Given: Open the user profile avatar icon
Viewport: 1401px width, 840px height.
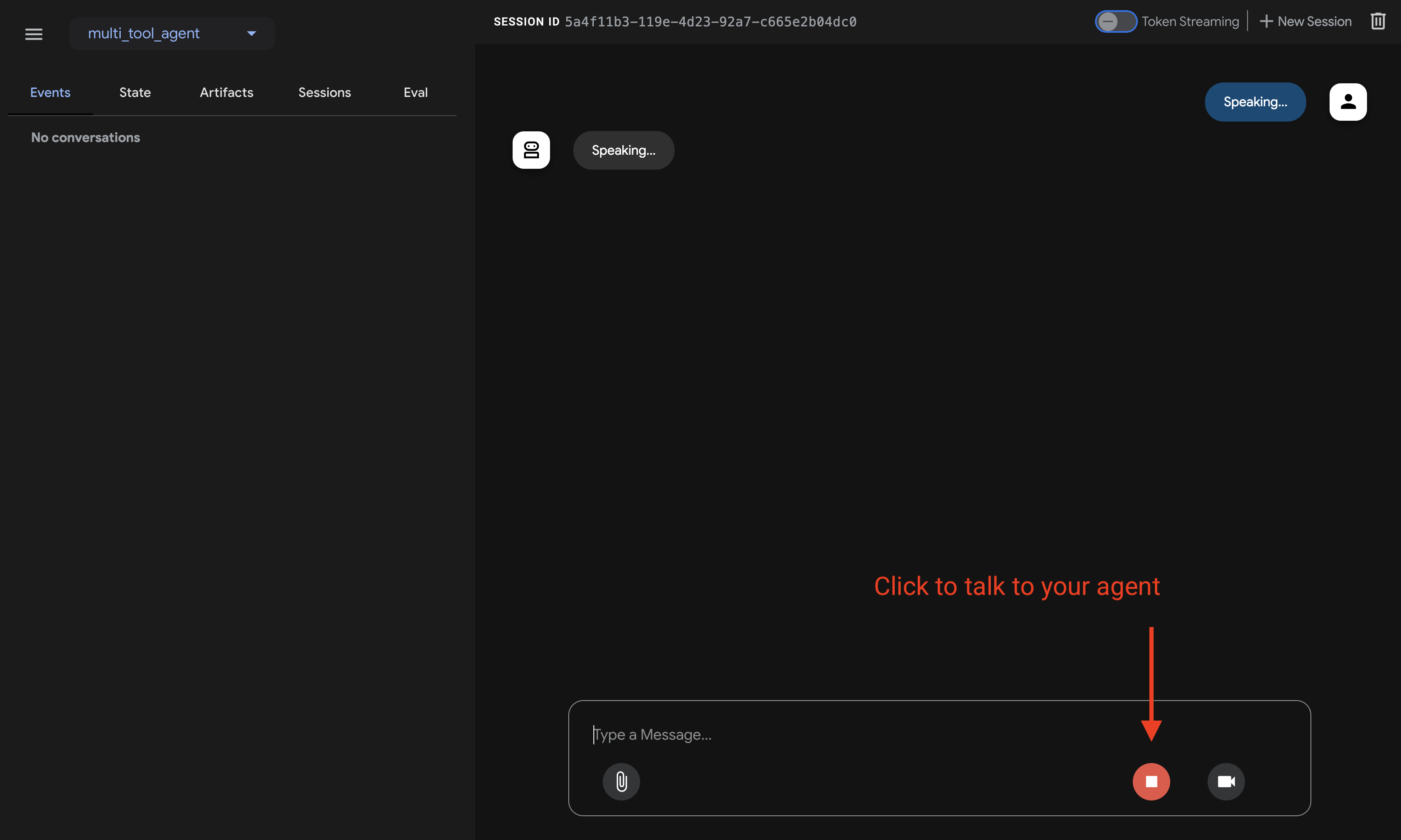Looking at the screenshot, I should (x=1348, y=102).
